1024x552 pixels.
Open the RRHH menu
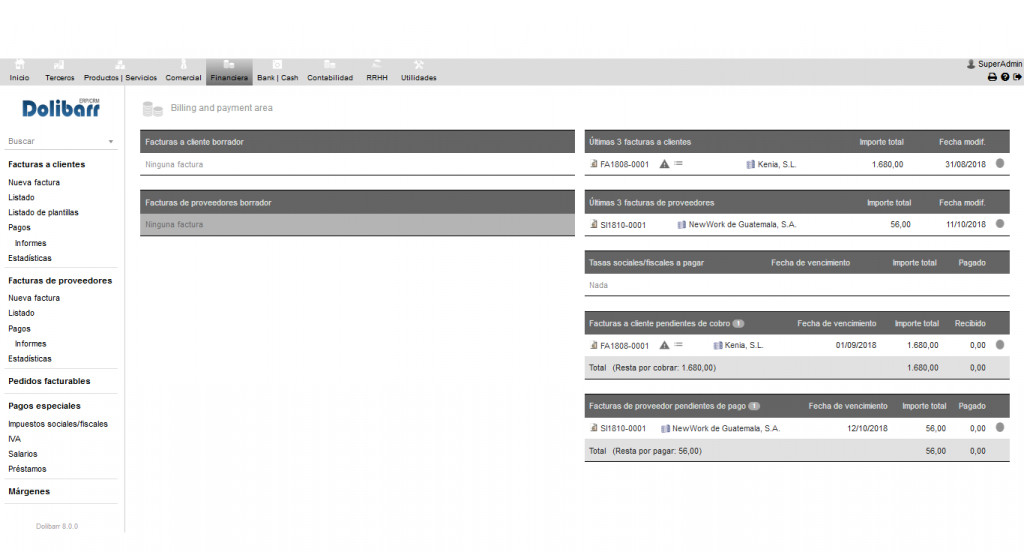[x=377, y=71]
